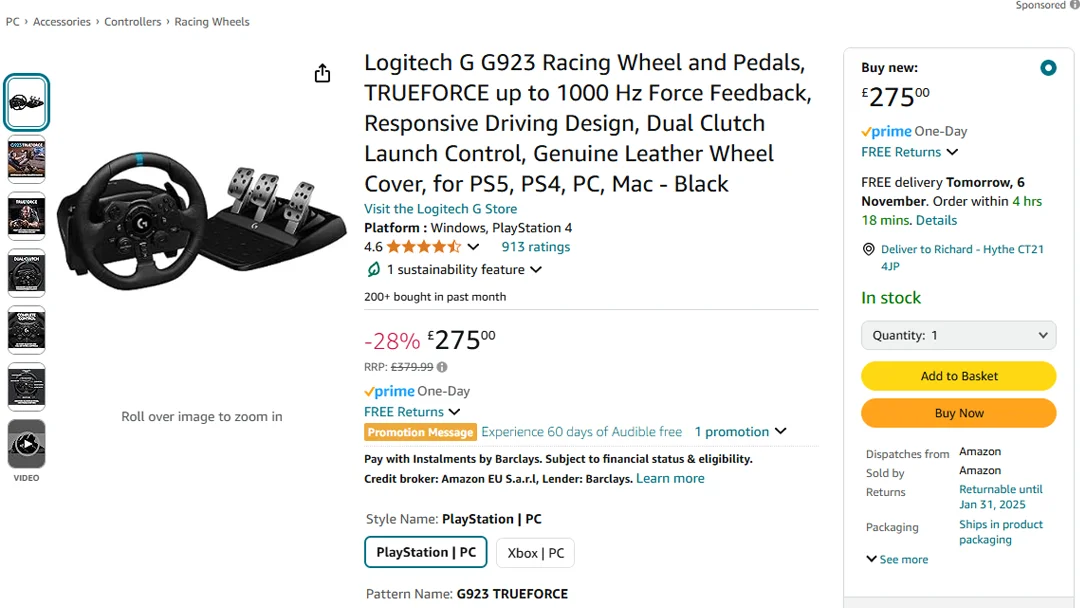This screenshot has width=1080, height=608.
Task: Select the second gallery thumbnail
Action: 26,159
